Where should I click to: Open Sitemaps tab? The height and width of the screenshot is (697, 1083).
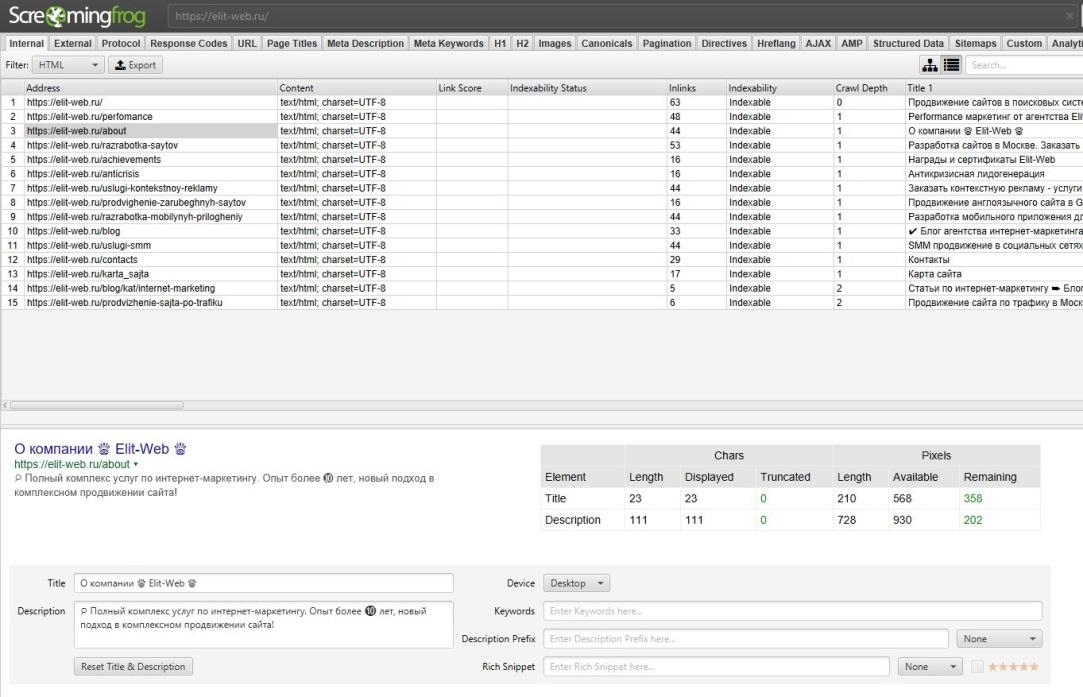pyautogui.click(x=975, y=43)
